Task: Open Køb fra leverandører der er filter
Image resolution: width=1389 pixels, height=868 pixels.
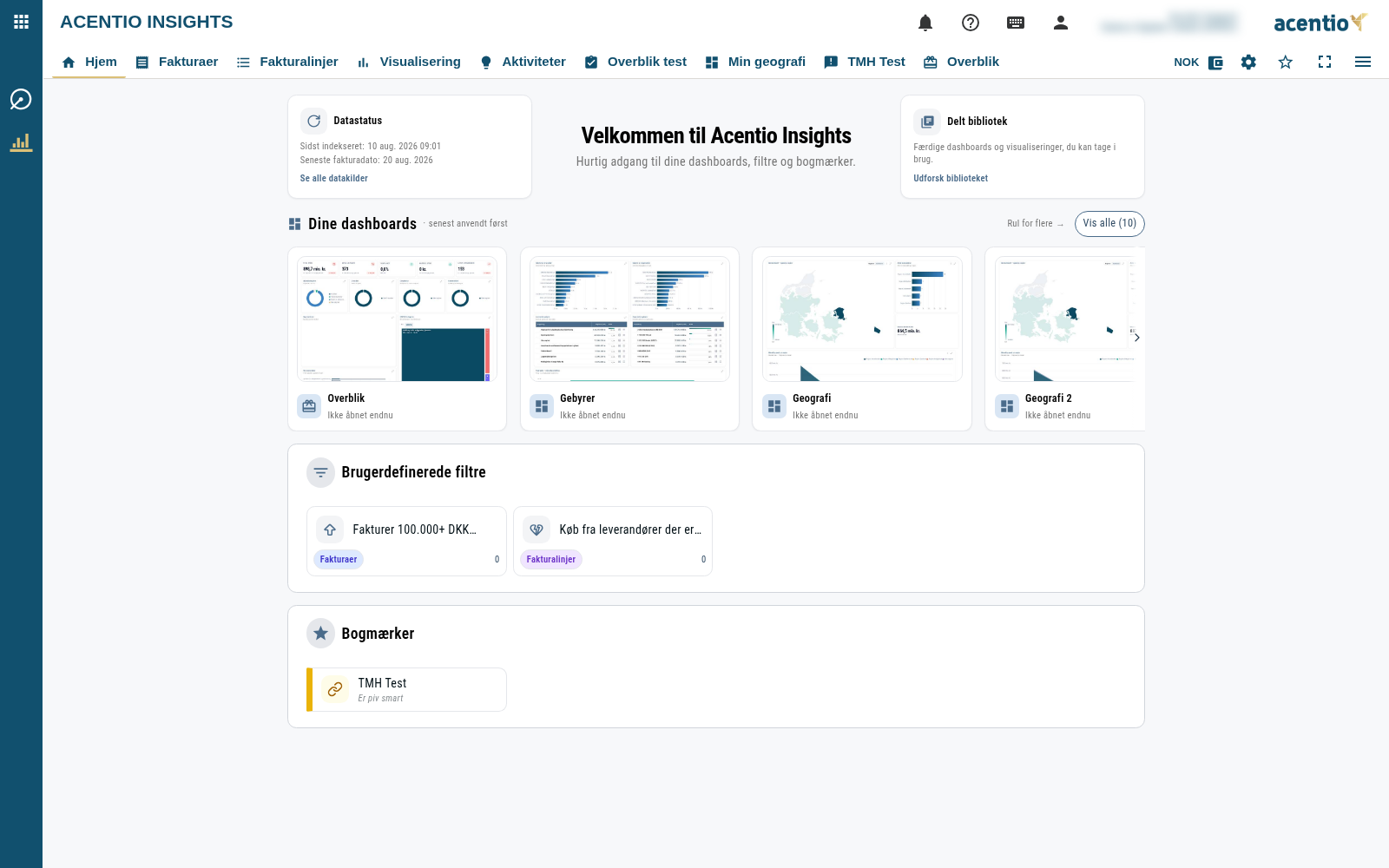Action: [613, 541]
